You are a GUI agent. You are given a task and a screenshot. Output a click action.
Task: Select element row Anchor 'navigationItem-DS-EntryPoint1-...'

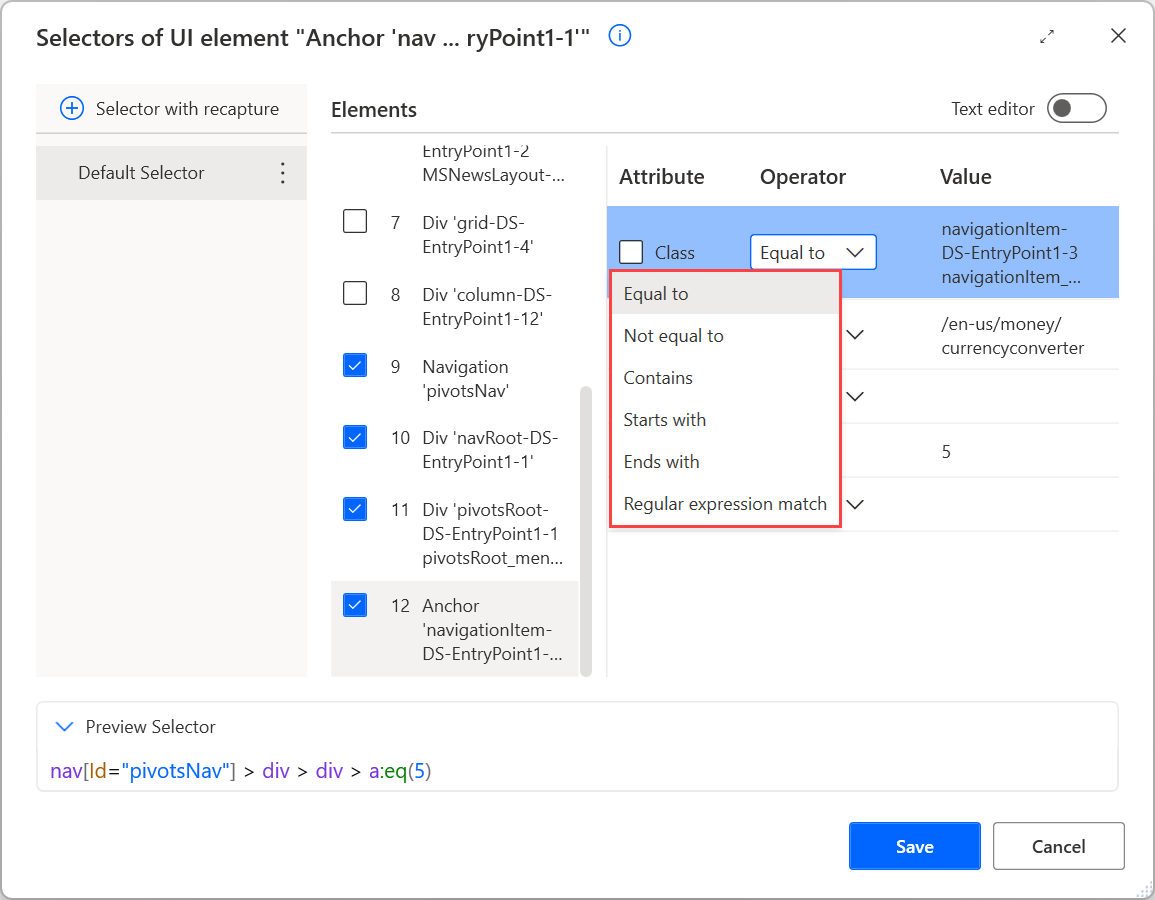[x=455, y=629]
